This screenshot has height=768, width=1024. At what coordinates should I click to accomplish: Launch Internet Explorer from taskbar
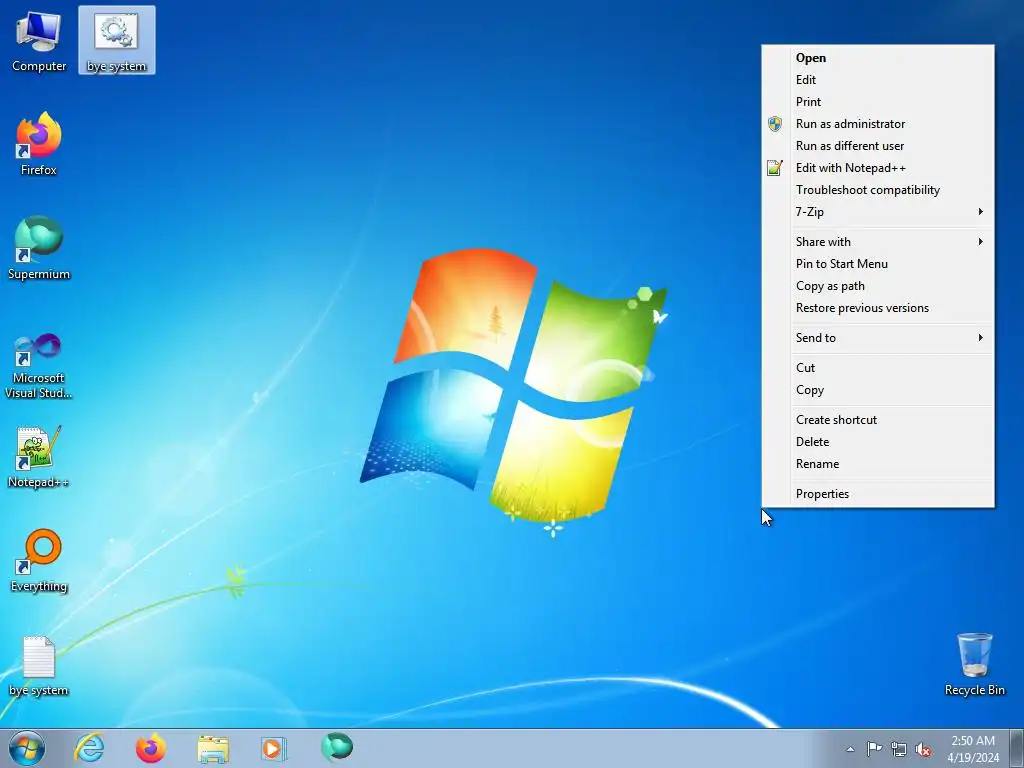tap(89, 748)
